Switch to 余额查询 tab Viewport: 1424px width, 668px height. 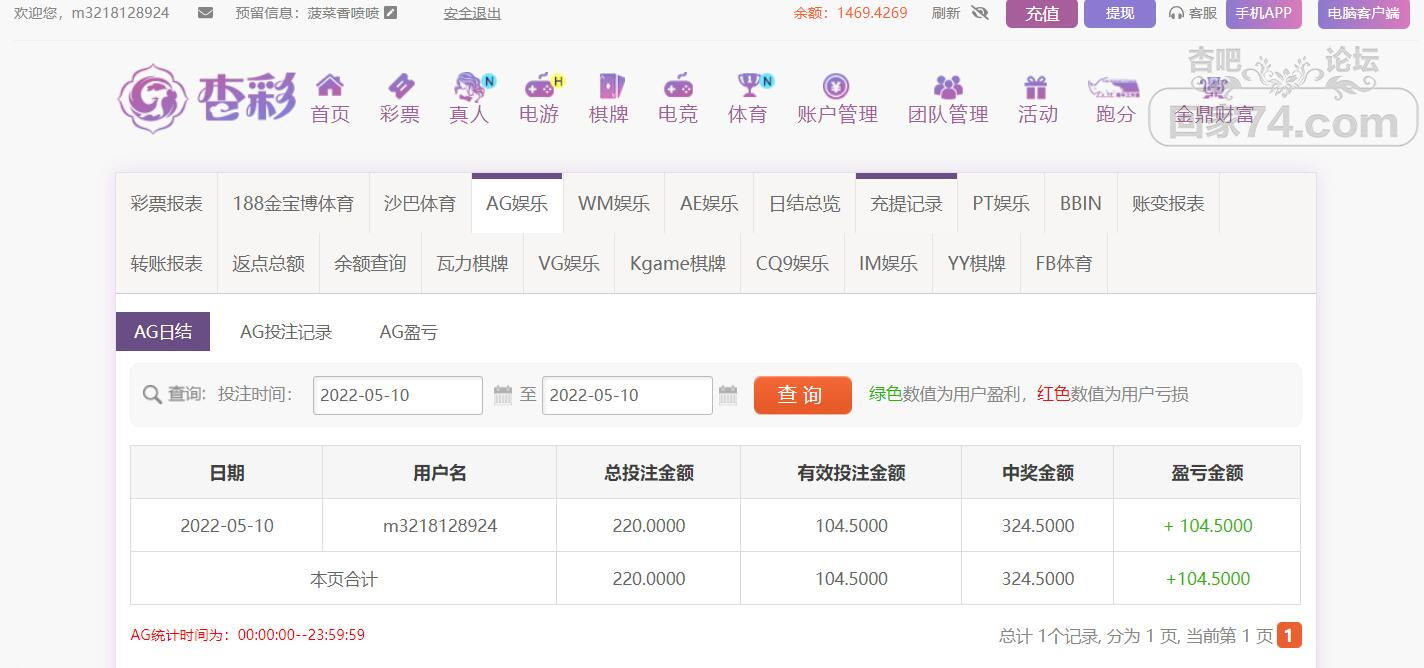370,264
